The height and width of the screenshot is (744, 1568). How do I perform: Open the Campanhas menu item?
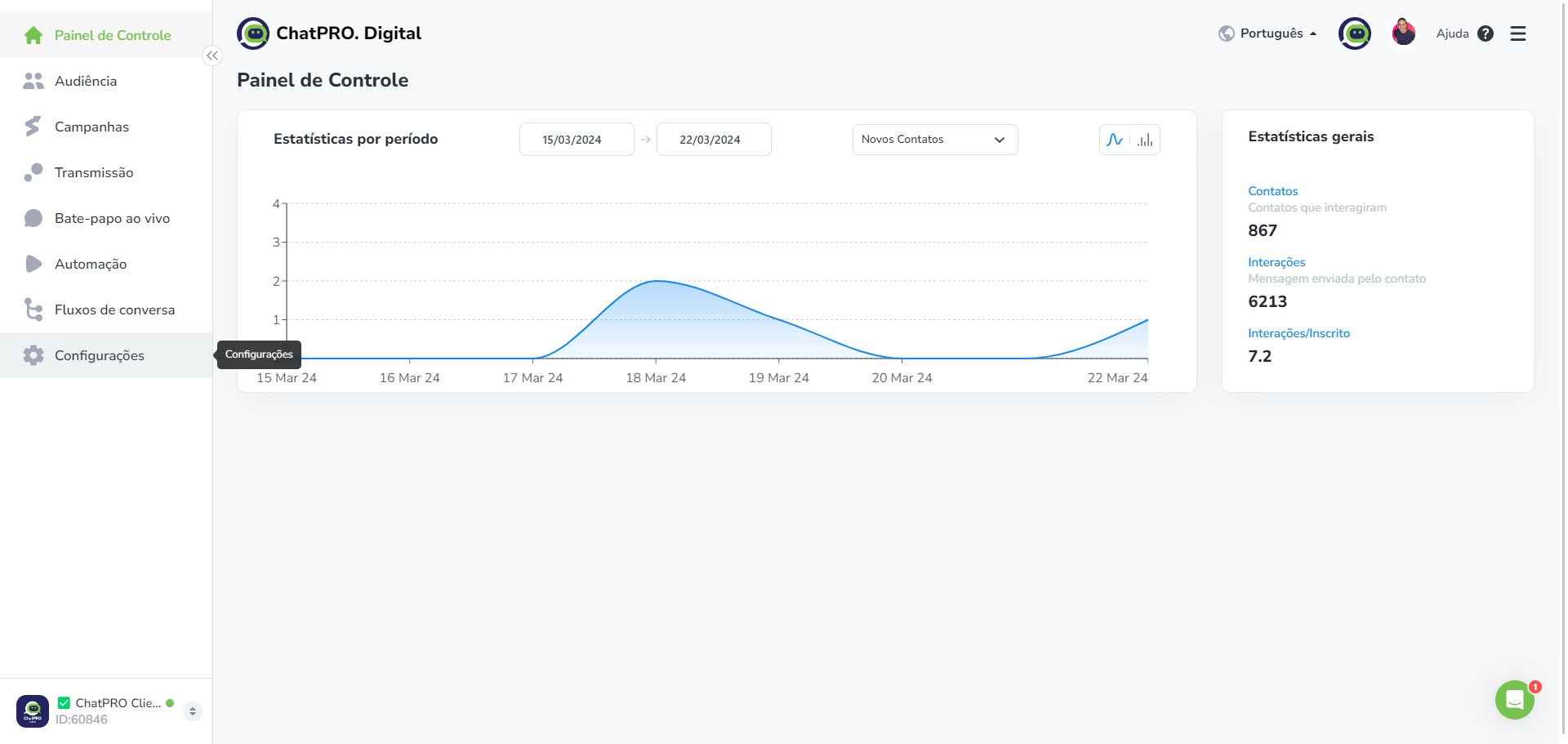[106, 127]
